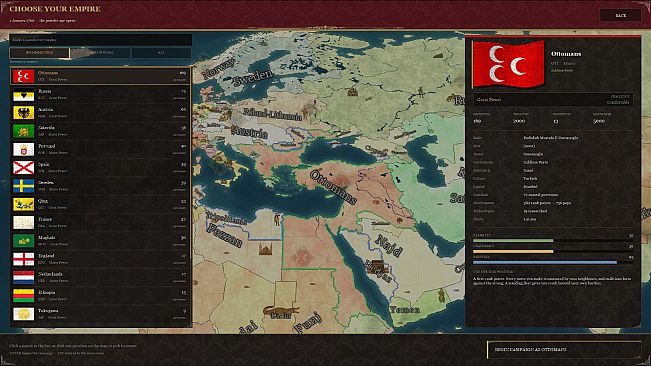Select the Mughals green flag
Viewport: 651px width, 366px height.
(x=23, y=241)
